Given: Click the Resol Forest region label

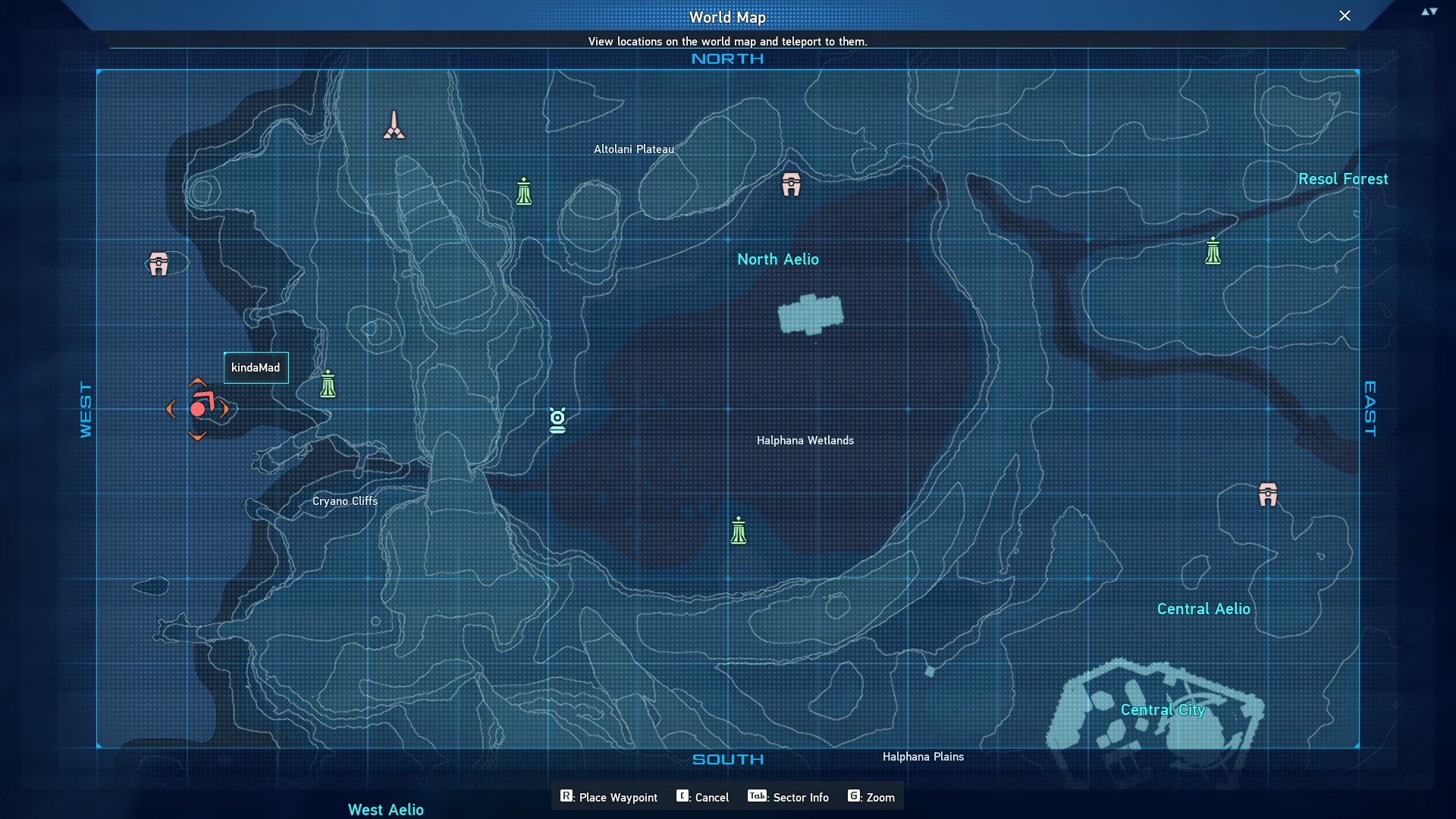Looking at the screenshot, I should pos(1342,179).
